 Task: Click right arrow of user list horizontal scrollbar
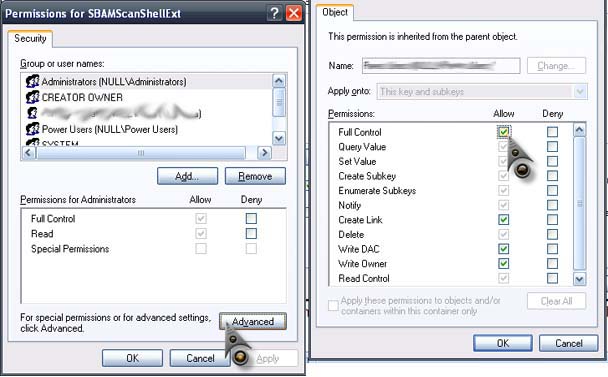point(264,153)
